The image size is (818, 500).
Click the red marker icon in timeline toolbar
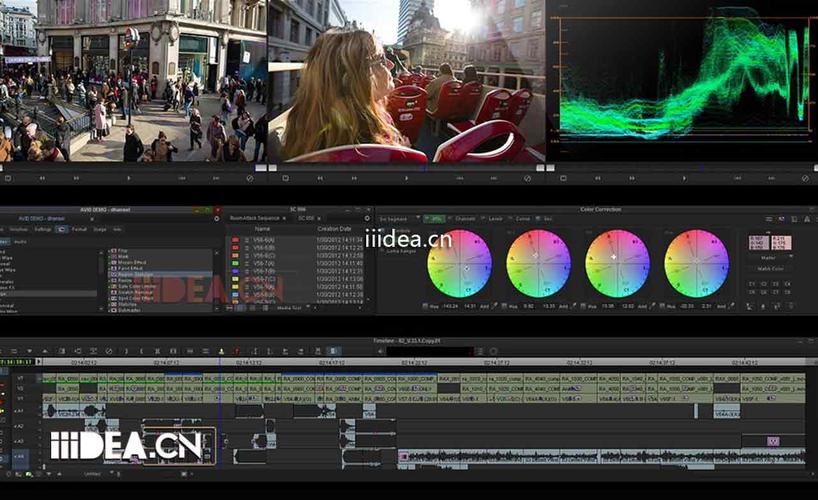237,351
